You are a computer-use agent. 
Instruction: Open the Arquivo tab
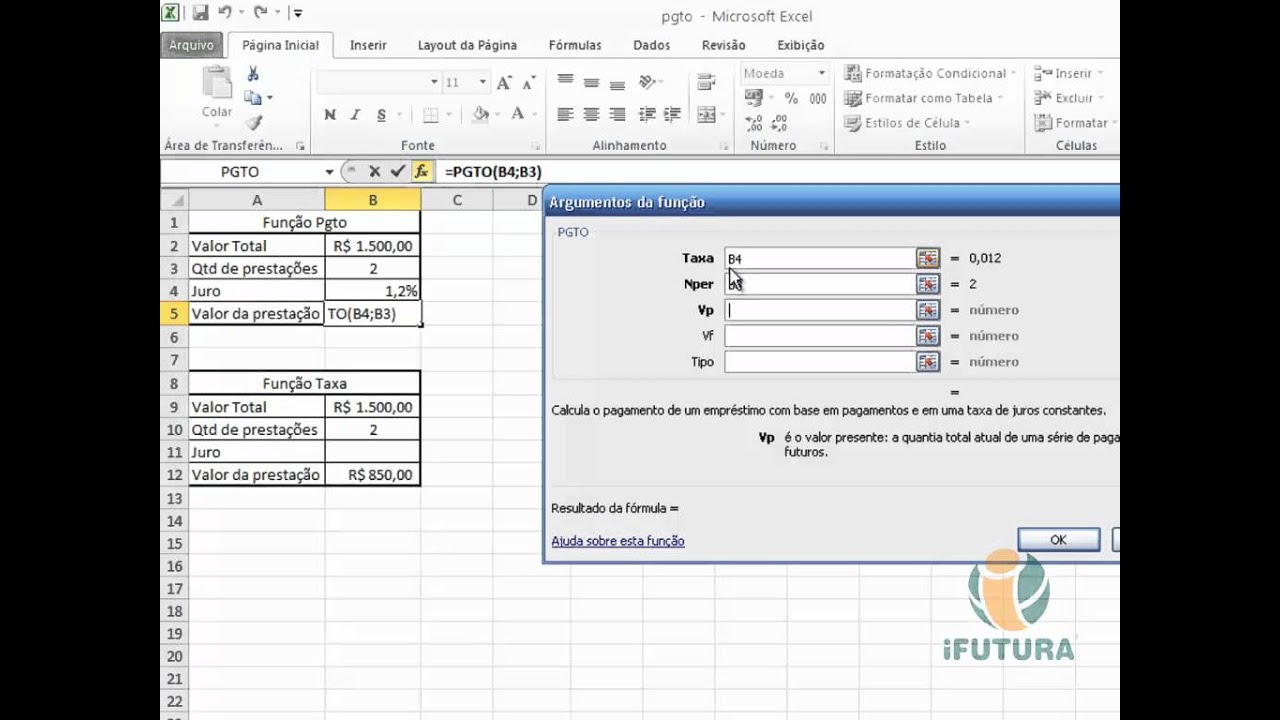point(191,45)
